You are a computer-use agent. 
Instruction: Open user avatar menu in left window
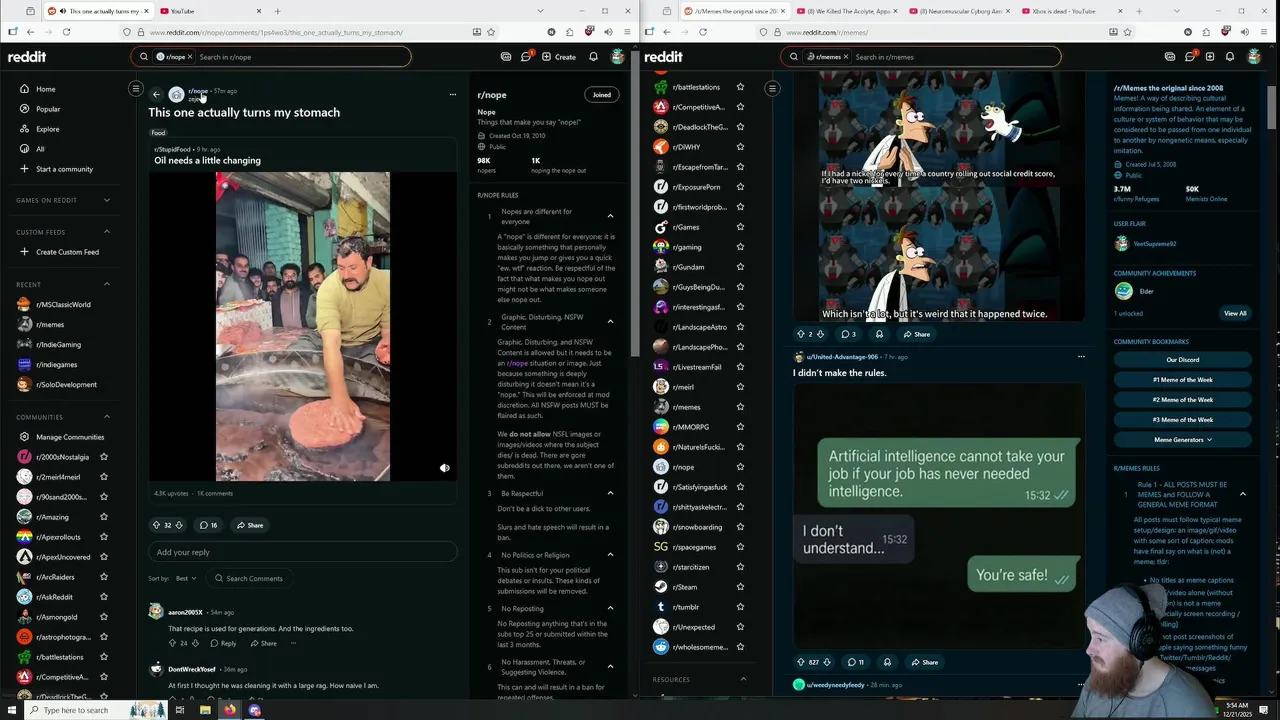point(618,57)
